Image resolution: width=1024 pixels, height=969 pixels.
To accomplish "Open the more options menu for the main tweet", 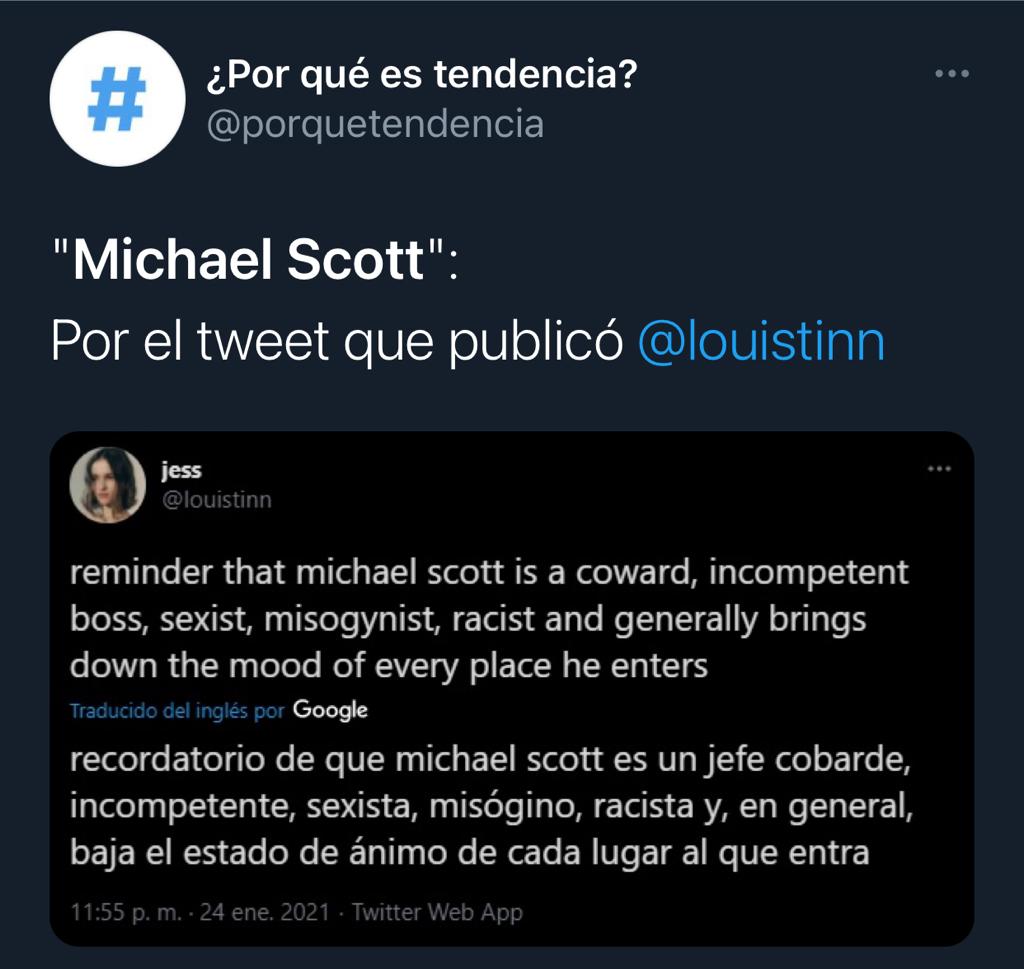I will [952, 73].
